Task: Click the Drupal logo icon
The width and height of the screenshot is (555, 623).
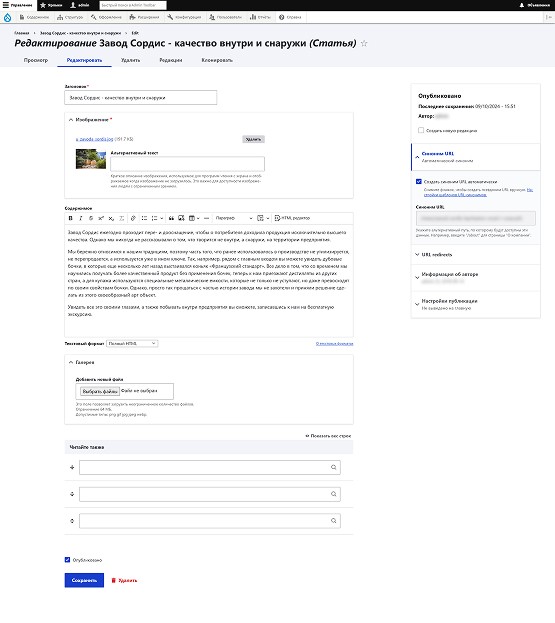Action: pyautogui.click(x=8, y=17)
